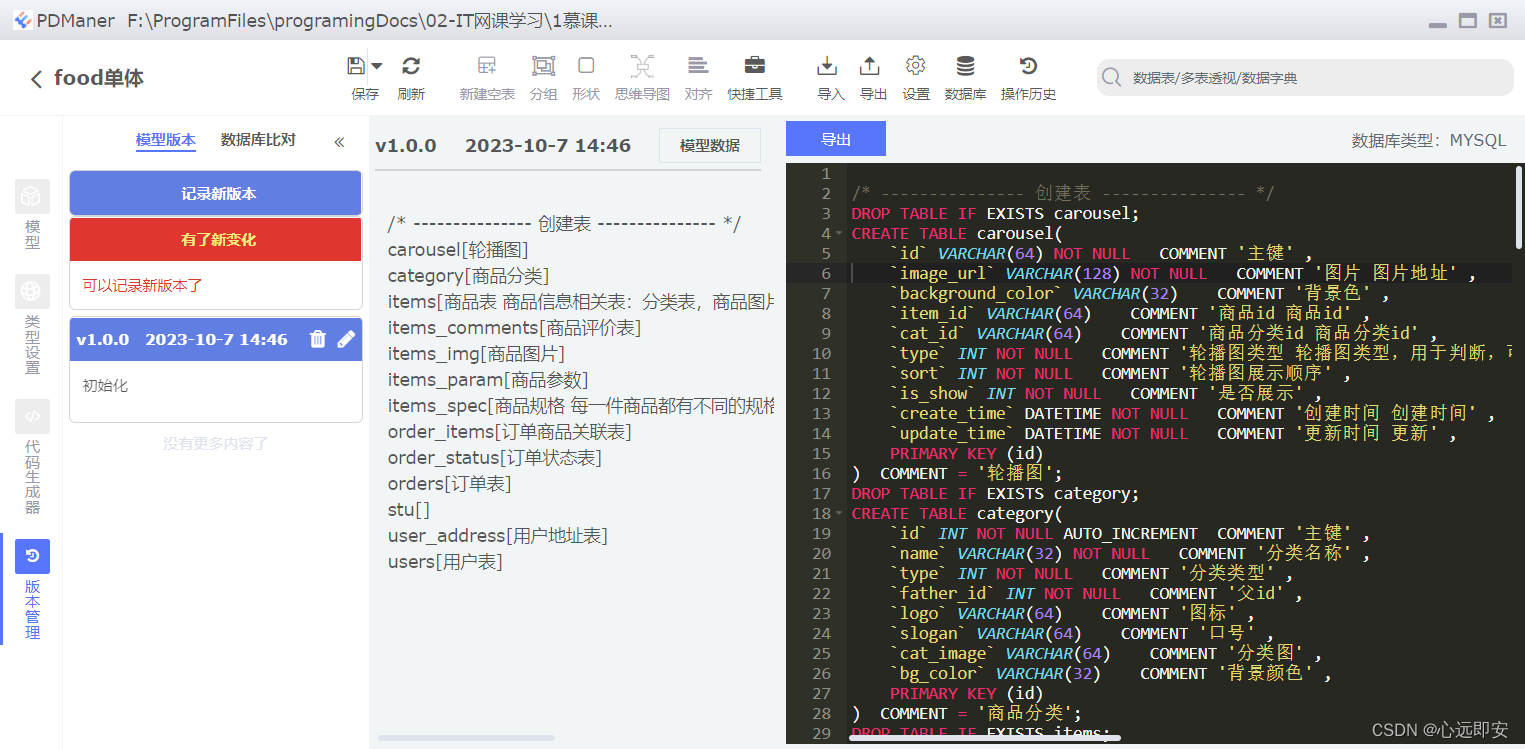Viewport: 1525px width, 749px height.
Task: Click the blue 导出 export button
Action: [x=835, y=139]
